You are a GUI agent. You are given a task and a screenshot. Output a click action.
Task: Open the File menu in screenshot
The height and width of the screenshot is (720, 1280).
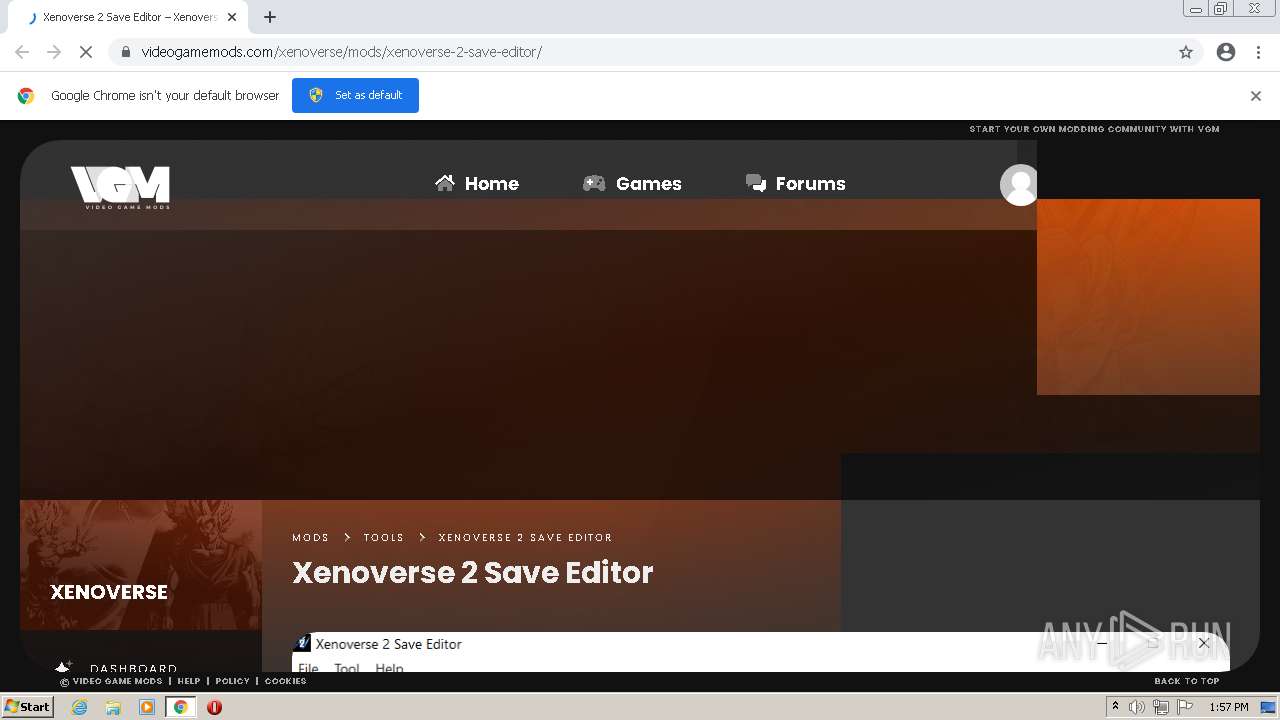(x=308, y=667)
